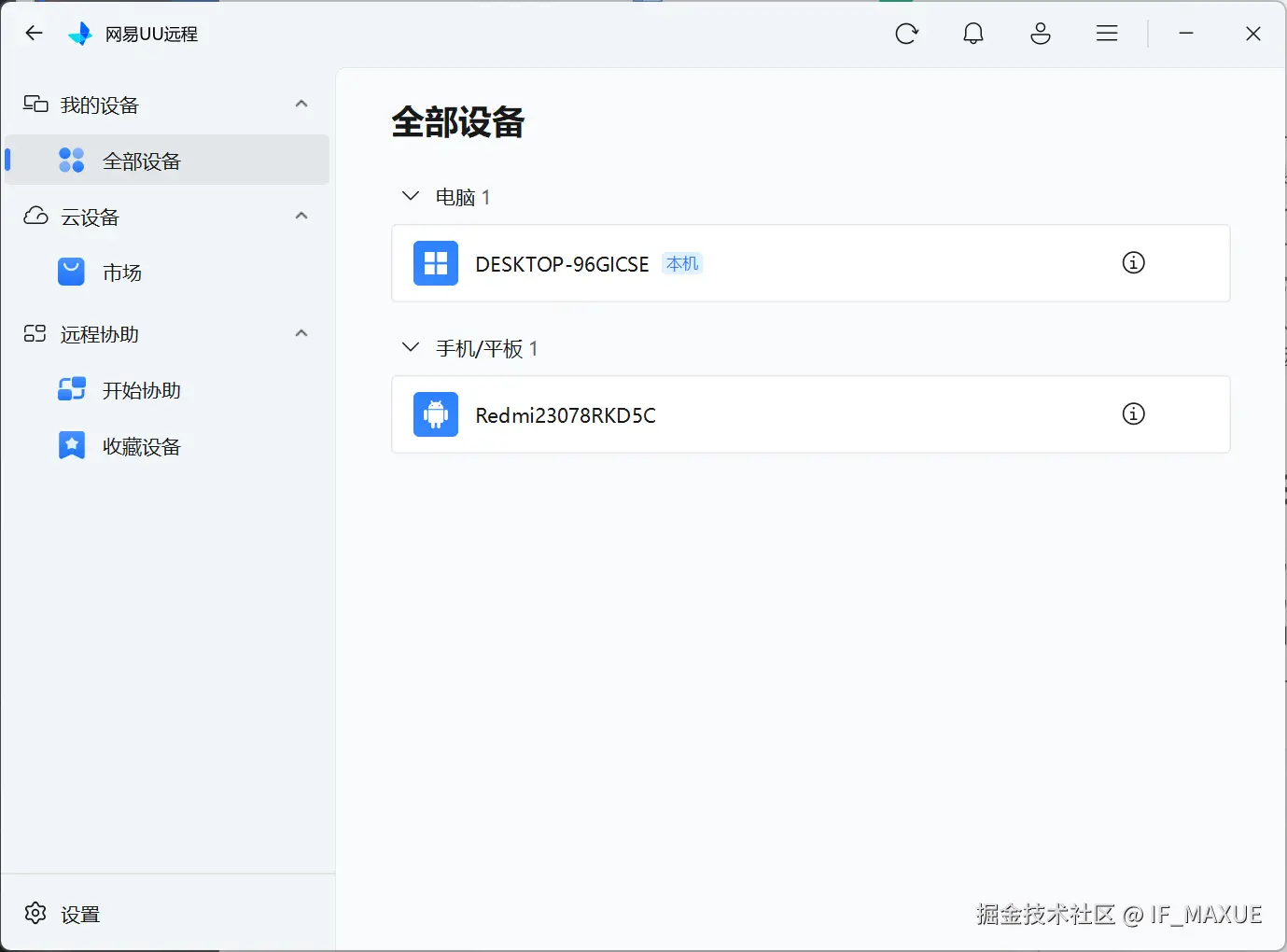The width and height of the screenshot is (1287, 952).
Task: Click the 收藏设备 star bookmark icon
Action: (x=72, y=445)
